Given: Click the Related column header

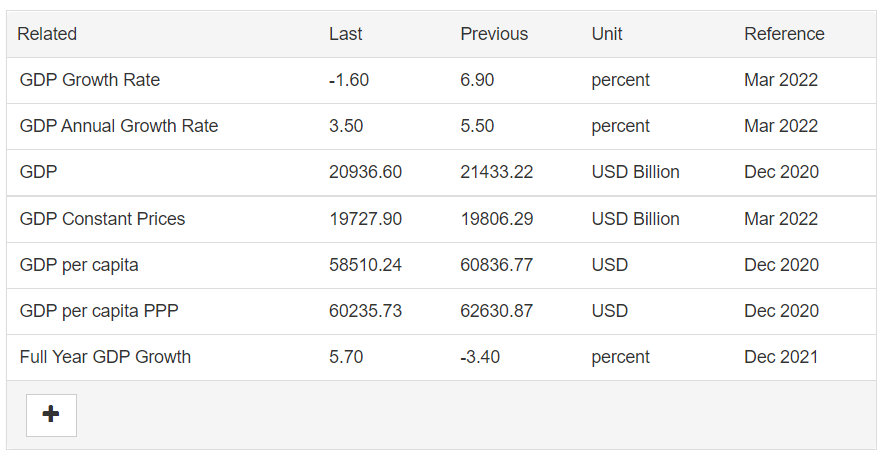Looking at the screenshot, I should point(47,34).
